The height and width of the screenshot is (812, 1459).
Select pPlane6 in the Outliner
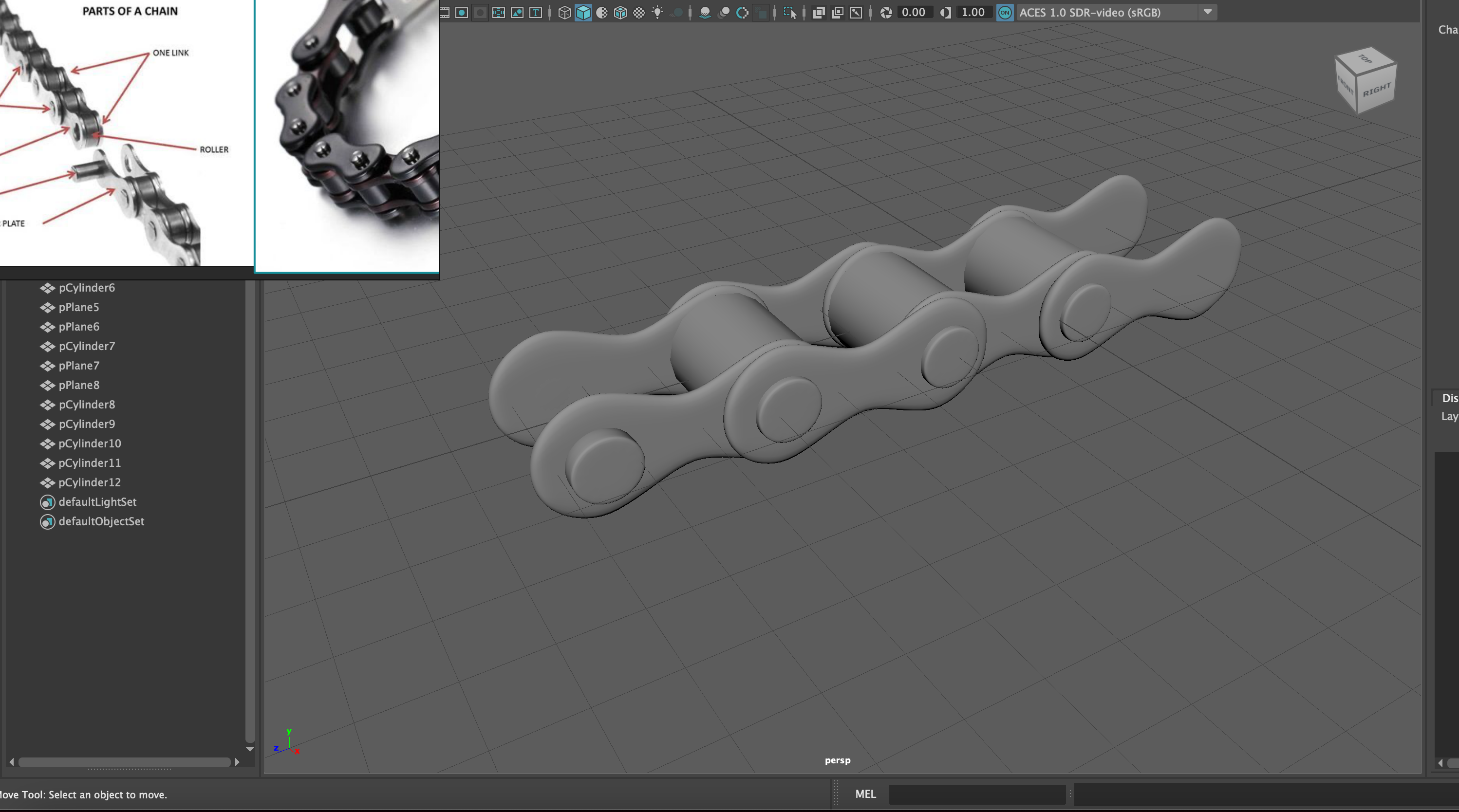[x=79, y=327]
